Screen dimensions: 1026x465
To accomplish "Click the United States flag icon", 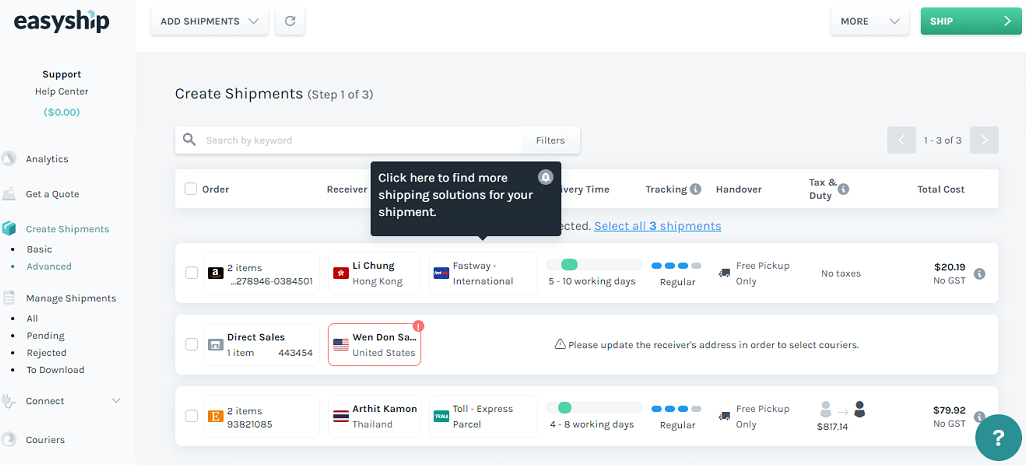I will tap(340, 345).
